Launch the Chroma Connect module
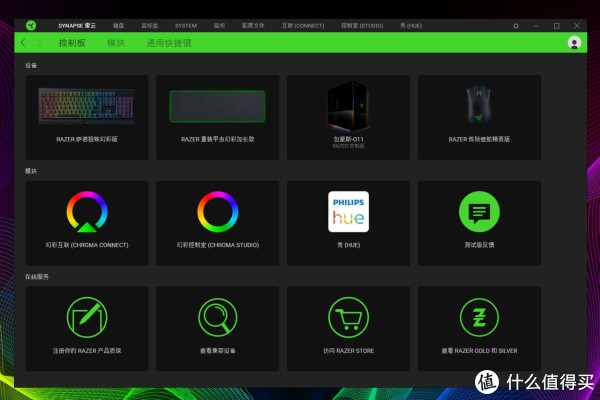 click(87, 223)
